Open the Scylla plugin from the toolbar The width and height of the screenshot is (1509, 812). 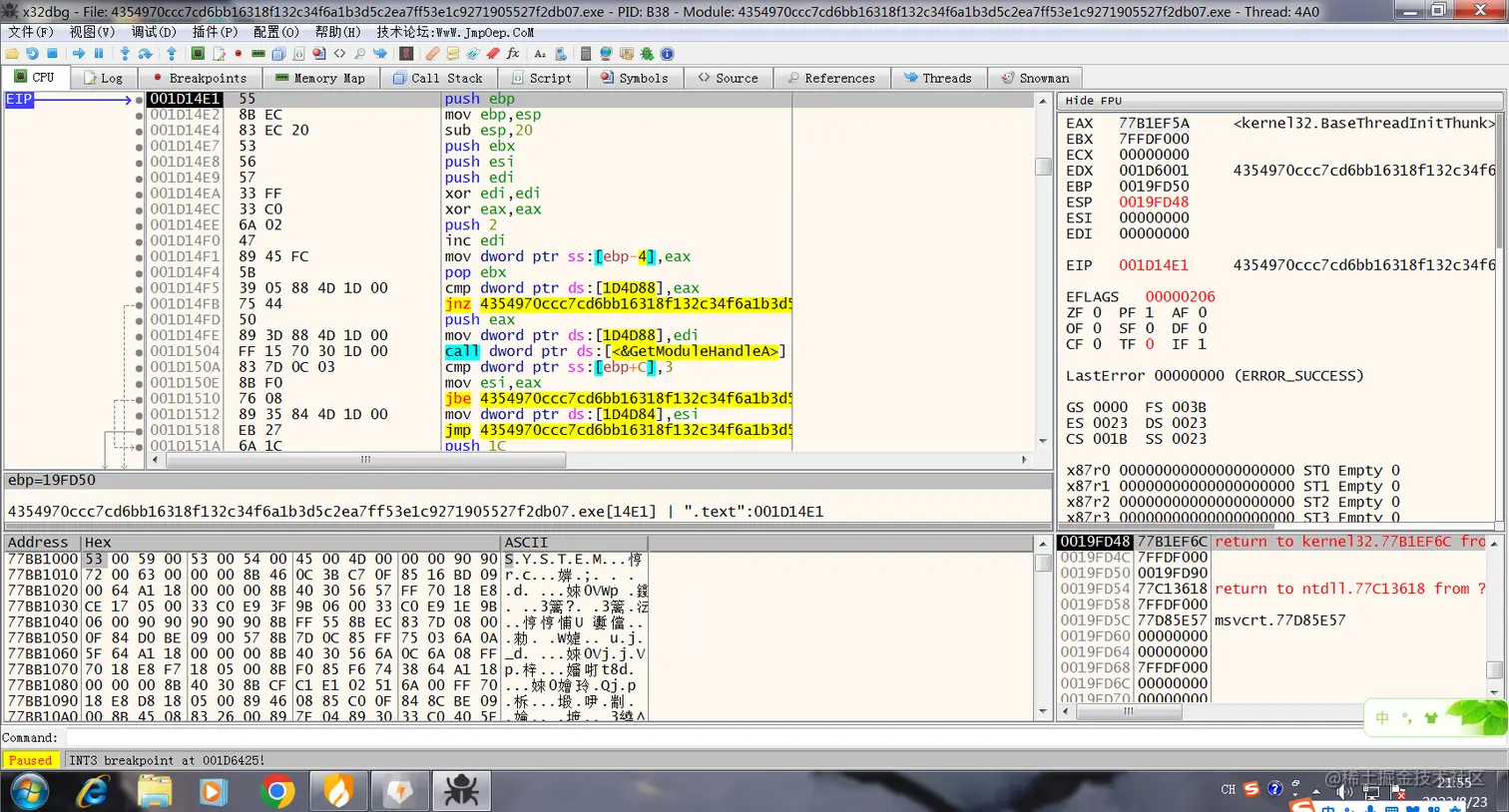(406, 54)
